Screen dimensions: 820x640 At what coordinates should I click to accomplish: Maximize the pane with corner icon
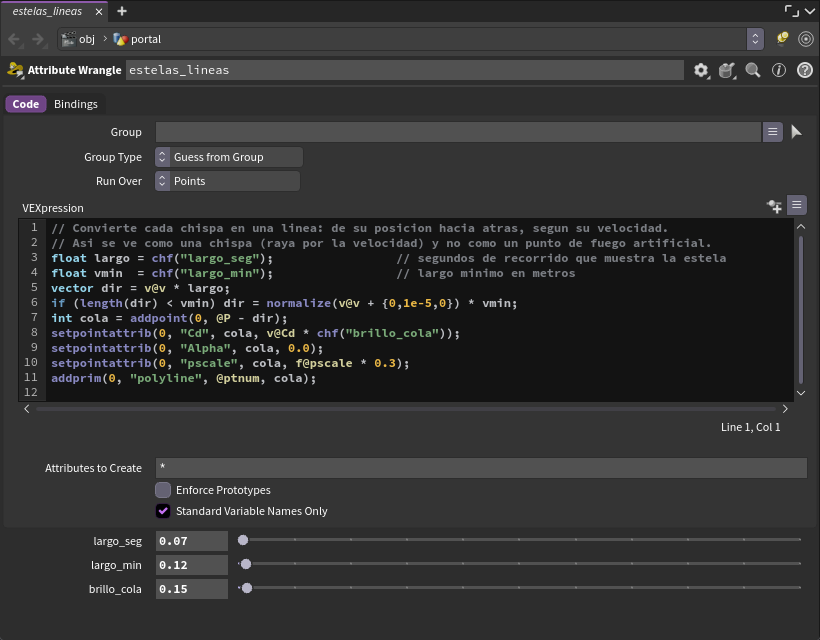click(x=792, y=11)
